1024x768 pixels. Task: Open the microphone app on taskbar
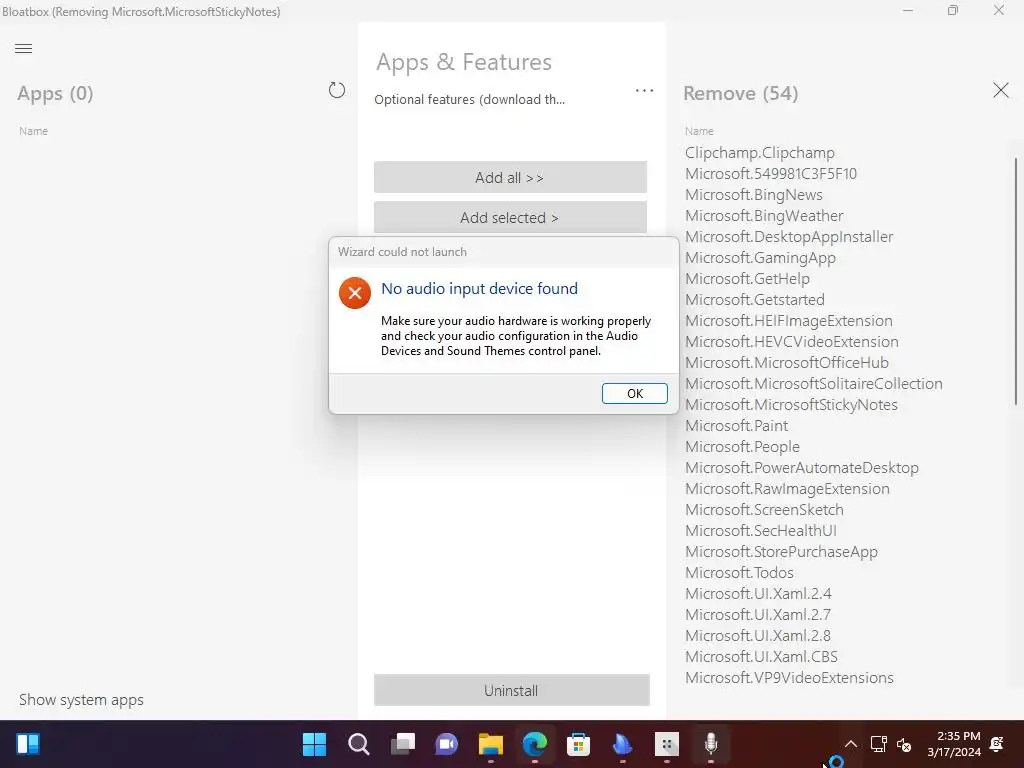(711, 744)
